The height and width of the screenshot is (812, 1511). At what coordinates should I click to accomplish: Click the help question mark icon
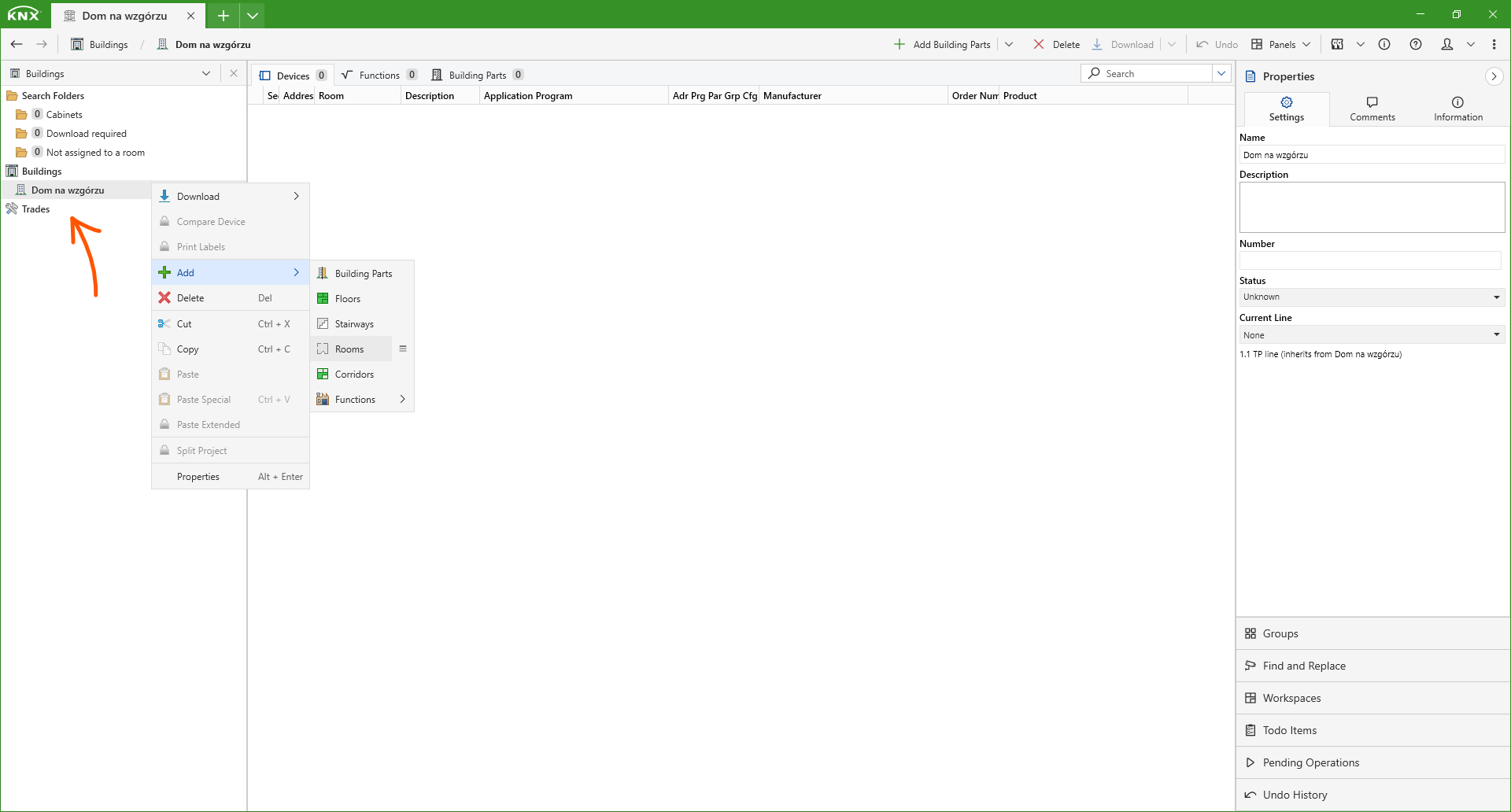1416,45
